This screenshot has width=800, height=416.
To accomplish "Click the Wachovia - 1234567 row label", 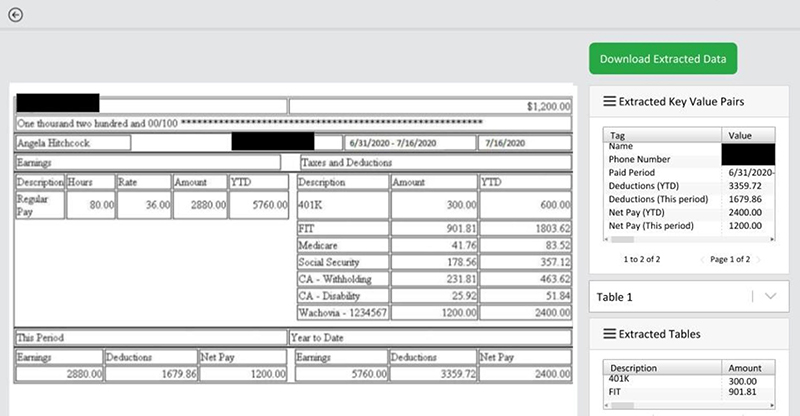I will (342, 312).
